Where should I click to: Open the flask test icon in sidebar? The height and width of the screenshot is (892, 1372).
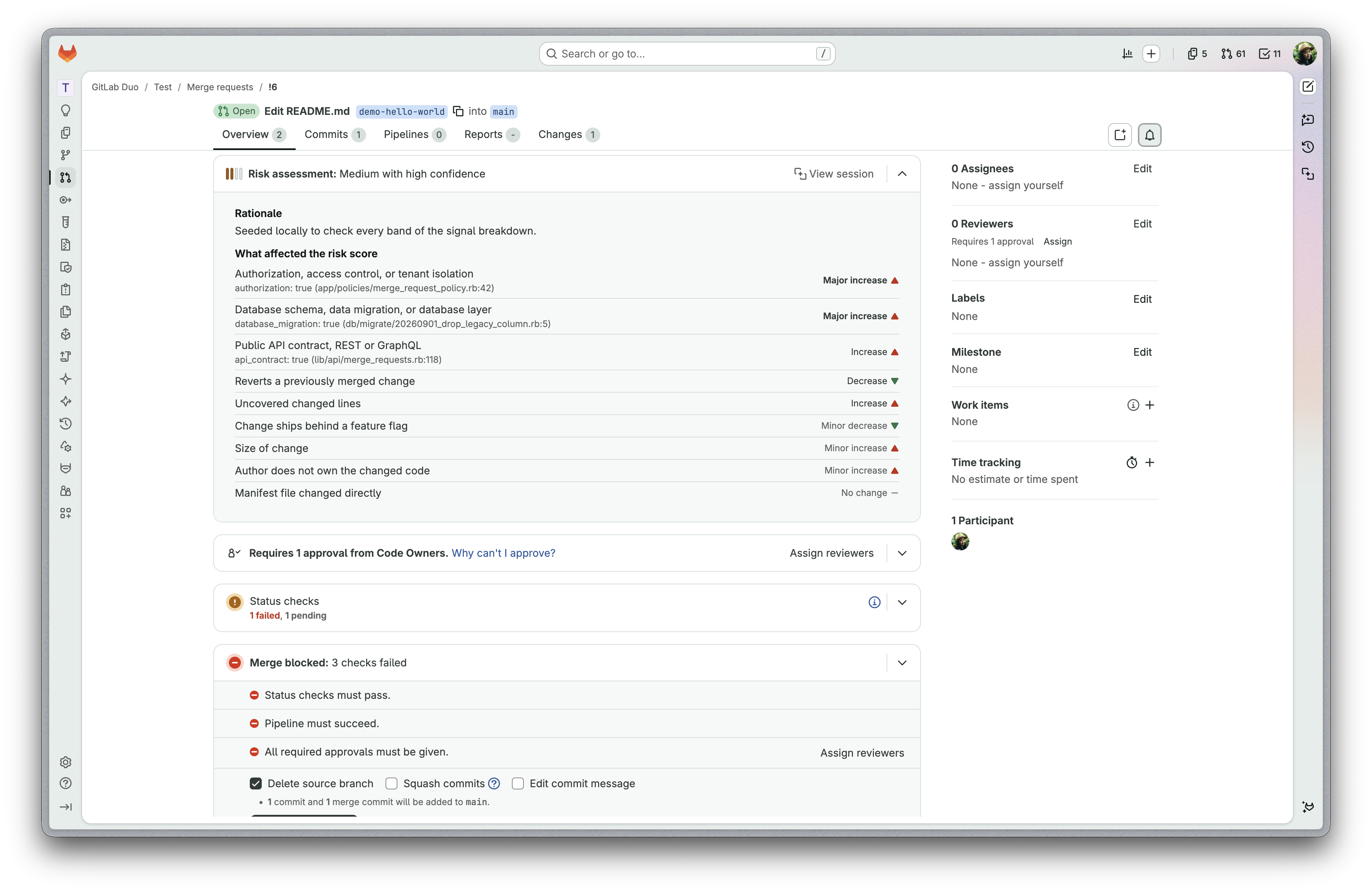point(66,222)
